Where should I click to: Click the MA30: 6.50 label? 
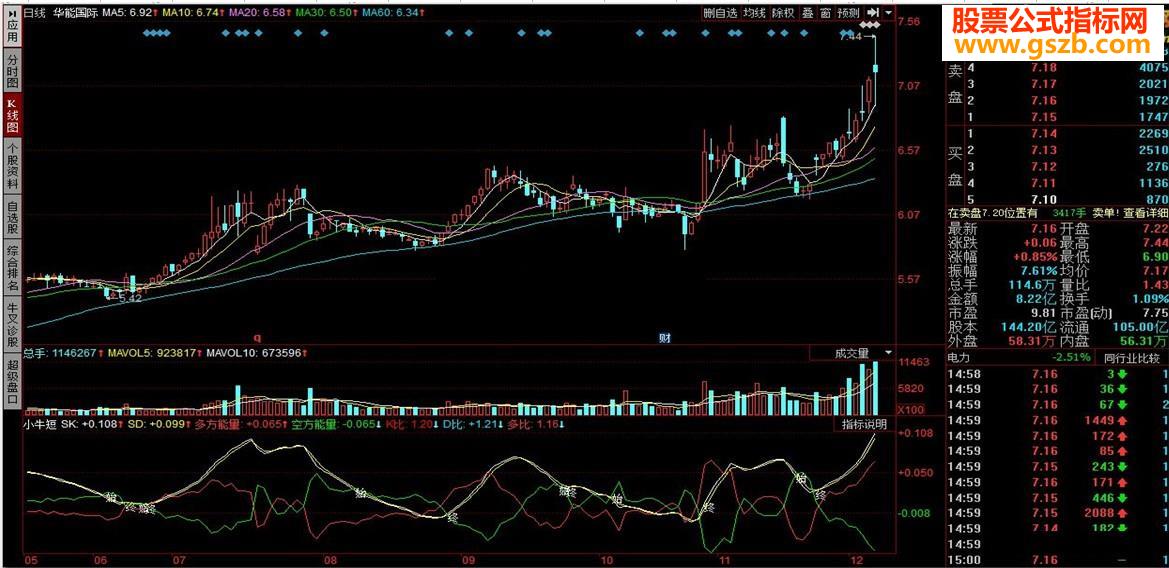coord(324,13)
